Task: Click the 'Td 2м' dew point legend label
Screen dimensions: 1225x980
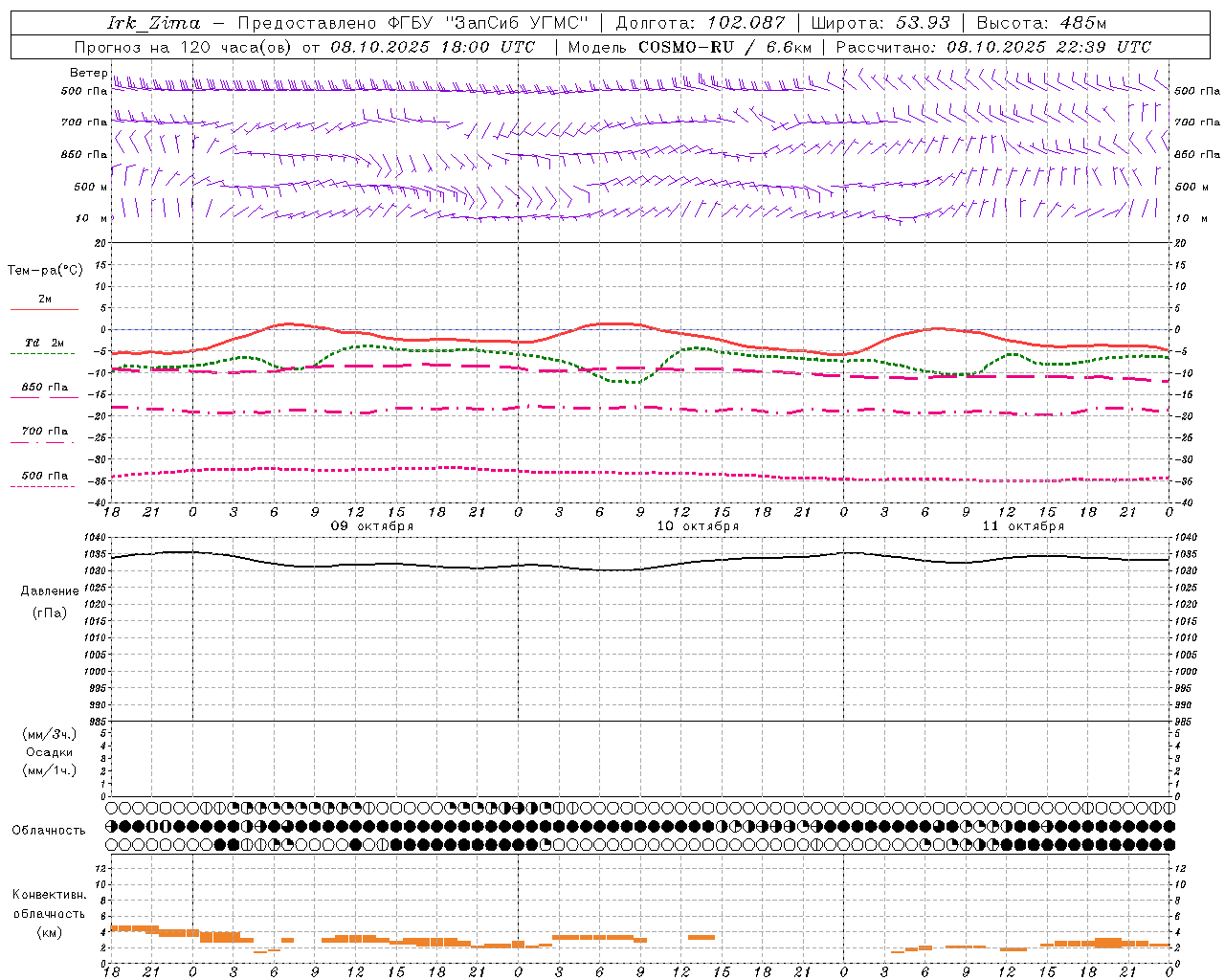Action: tap(45, 343)
